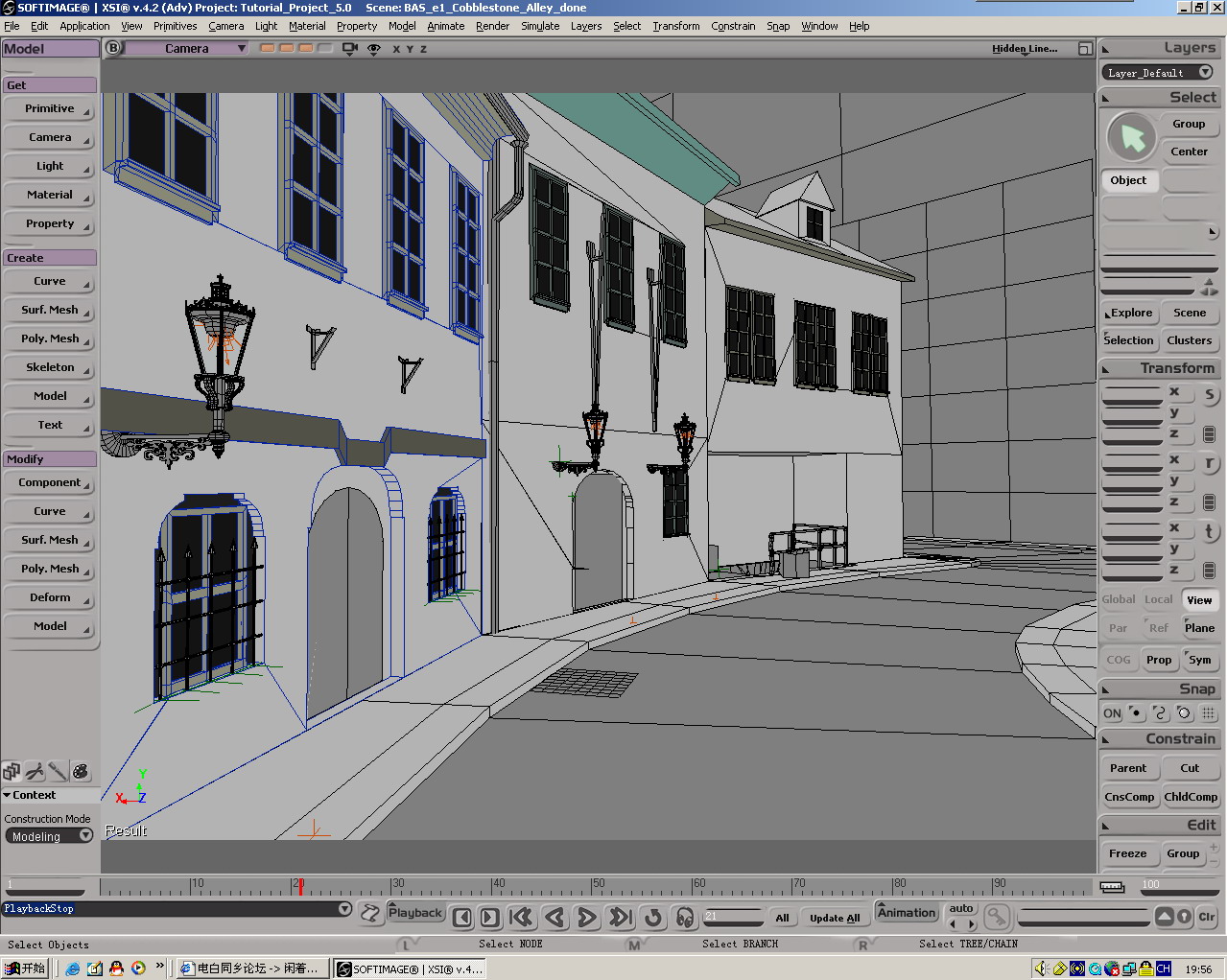This screenshot has width=1227, height=980.
Task: Click the large object selection arrow tool
Action: (x=1132, y=137)
